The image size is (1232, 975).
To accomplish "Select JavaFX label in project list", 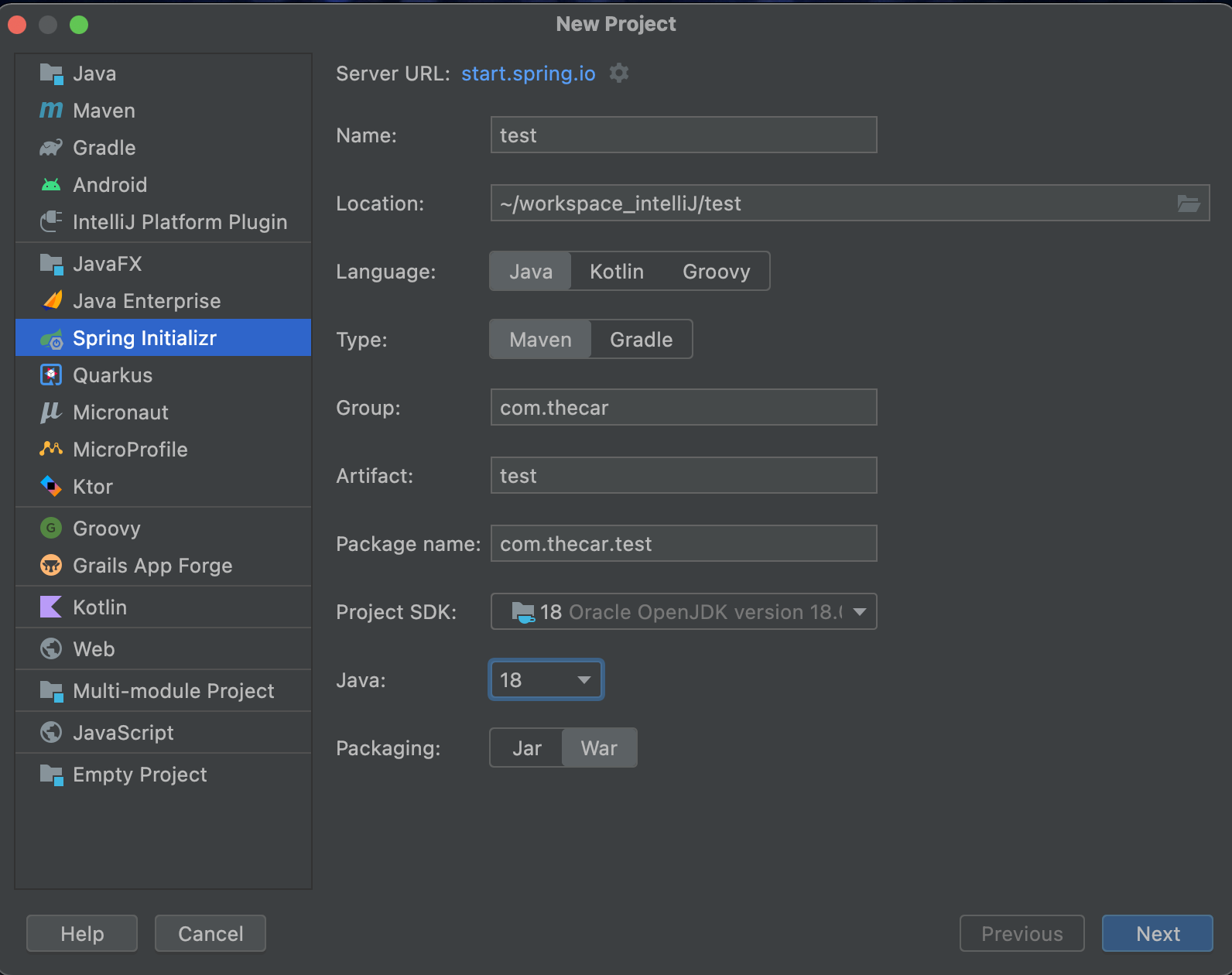I will click(x=108, y=264).
